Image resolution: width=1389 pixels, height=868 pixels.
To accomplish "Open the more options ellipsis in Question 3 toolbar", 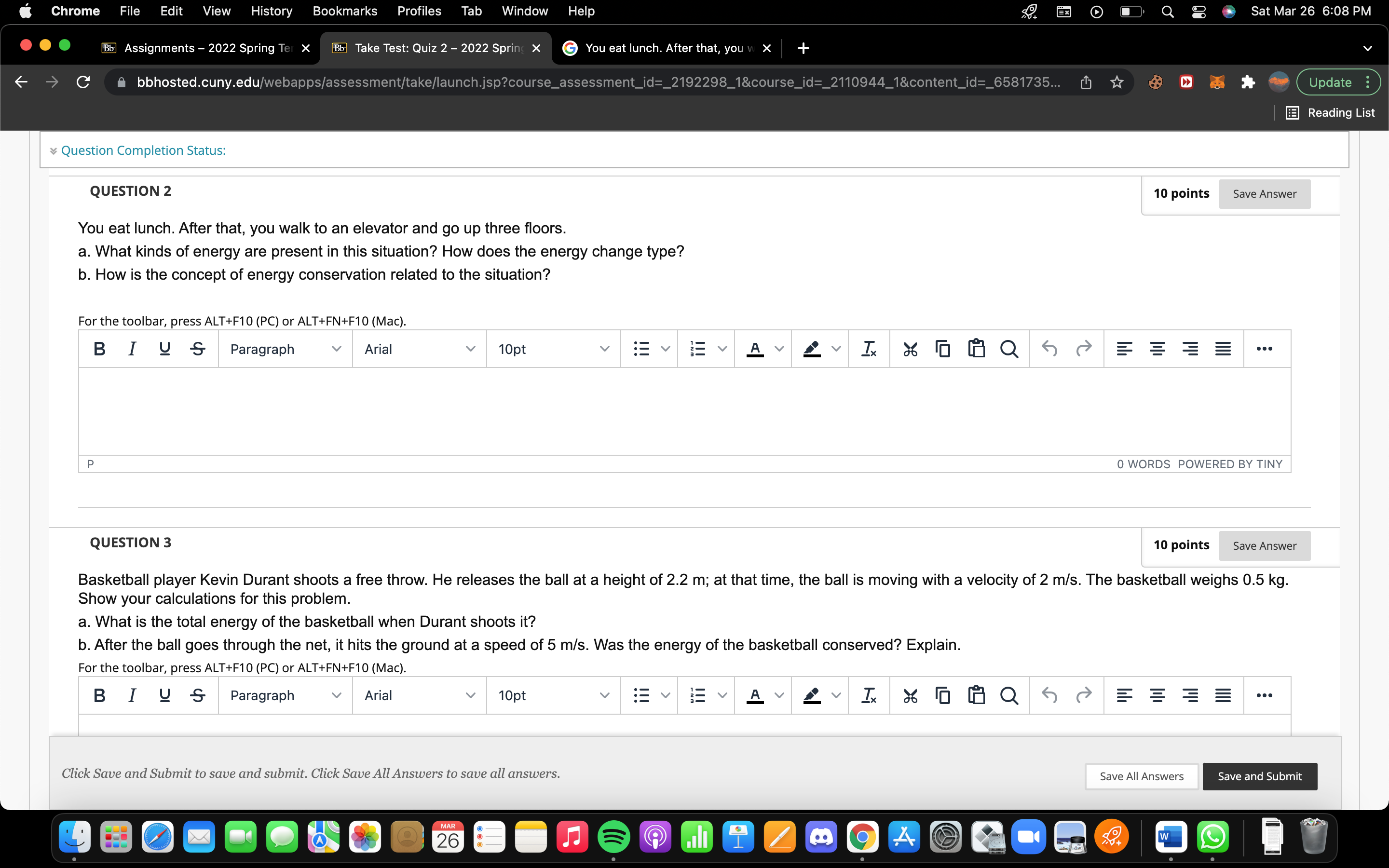I will (1264, 695).
